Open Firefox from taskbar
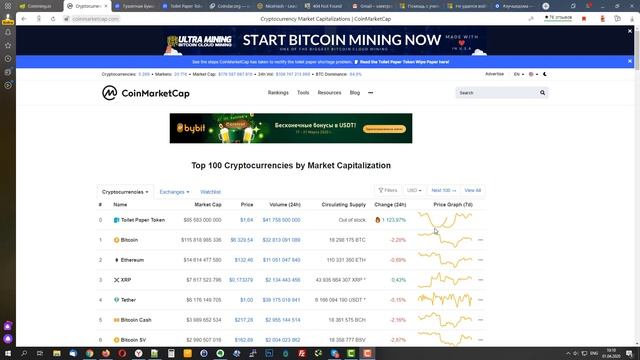This screenshot has width=640, height=360. tap(106, 353)
